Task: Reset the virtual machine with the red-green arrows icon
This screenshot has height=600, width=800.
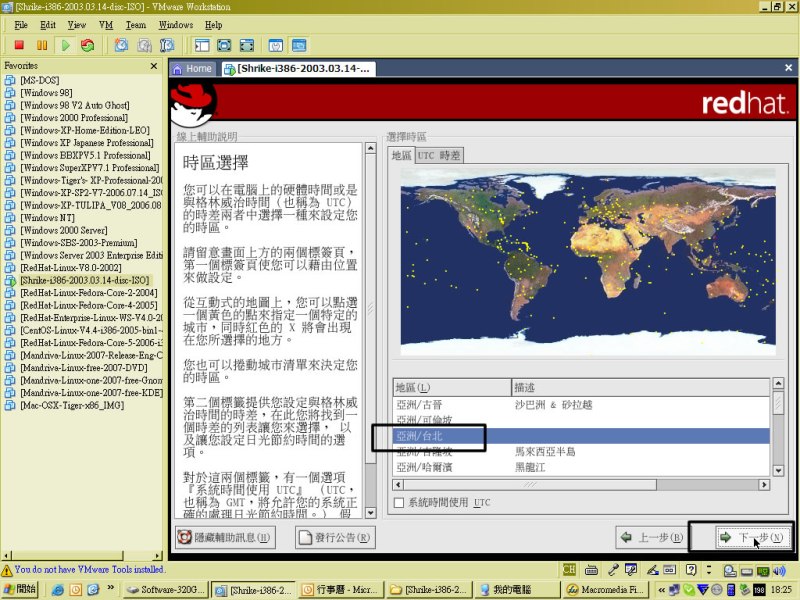Action: (x=88, y=45)
